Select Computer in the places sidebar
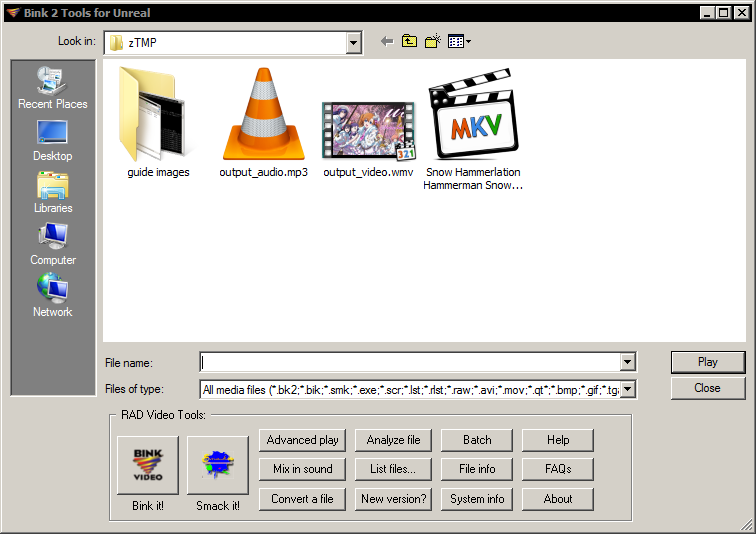756x534 pixels. [x=53, y=244]
